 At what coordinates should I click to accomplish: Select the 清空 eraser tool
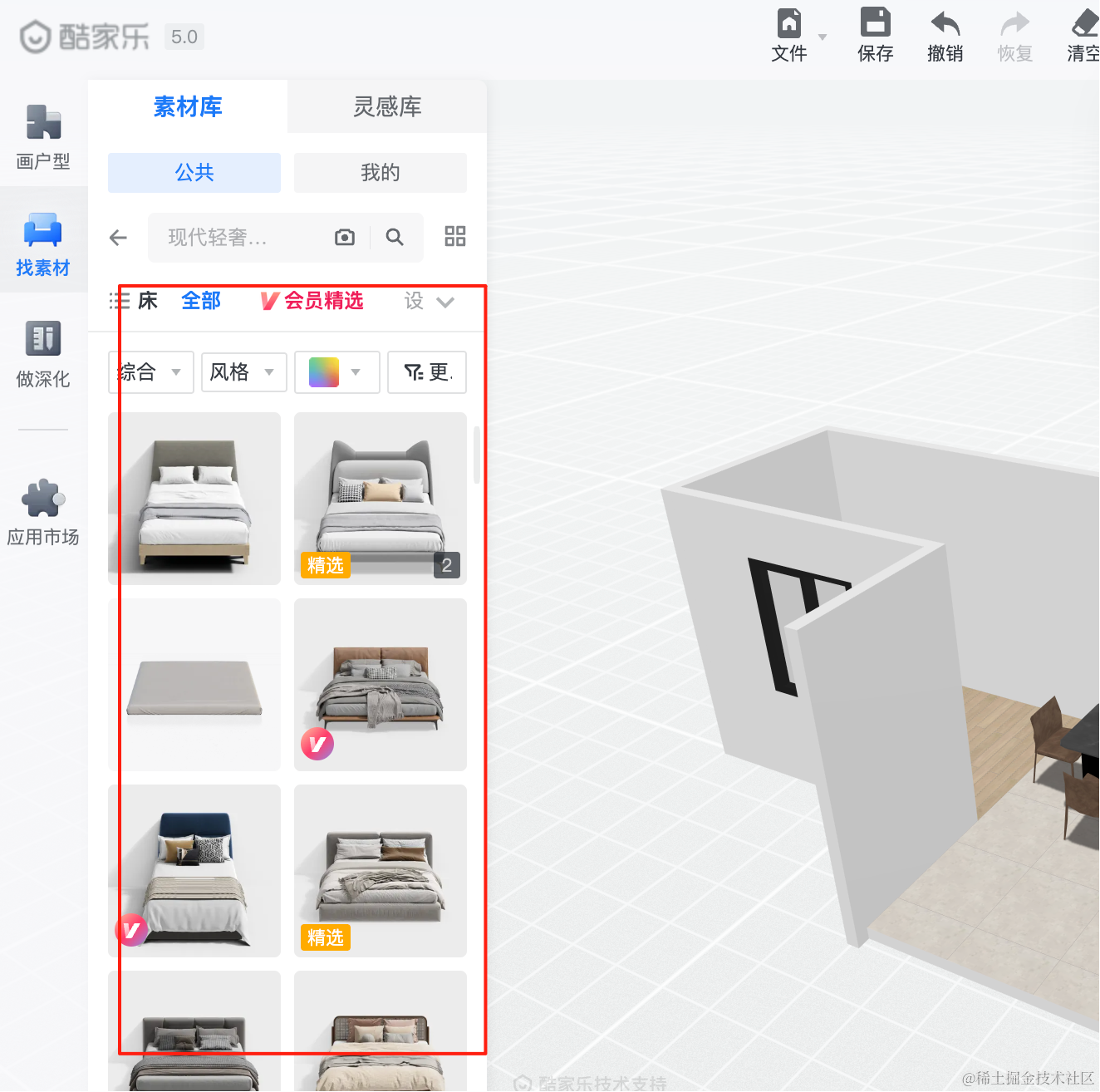[1083, 36]
